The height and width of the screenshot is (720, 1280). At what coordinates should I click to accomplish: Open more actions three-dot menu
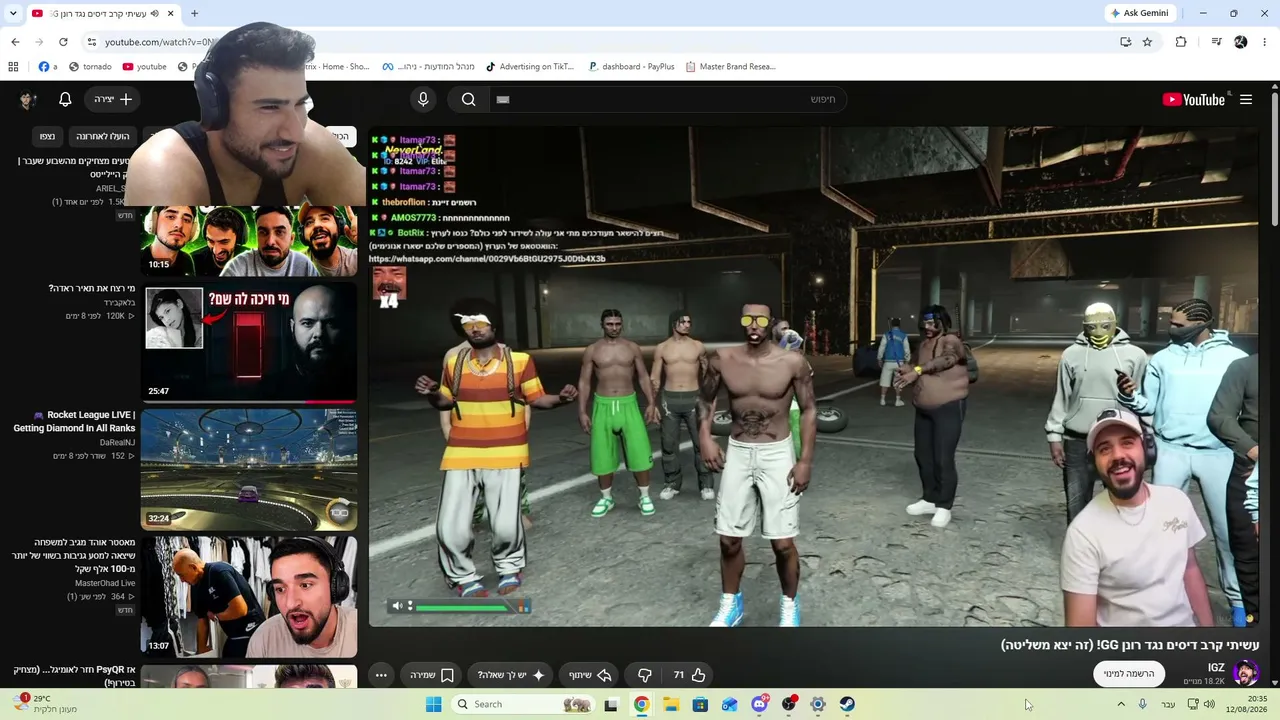point(381,675)
